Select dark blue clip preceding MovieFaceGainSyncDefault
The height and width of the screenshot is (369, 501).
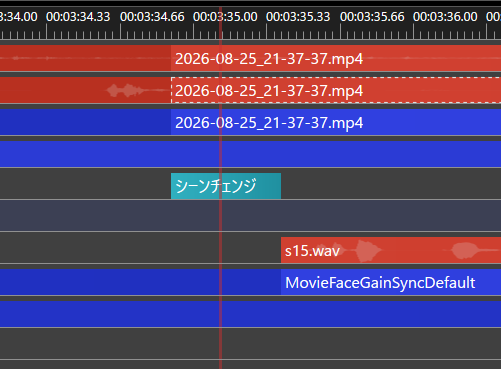pyautogui.click(x=140, y=282)
